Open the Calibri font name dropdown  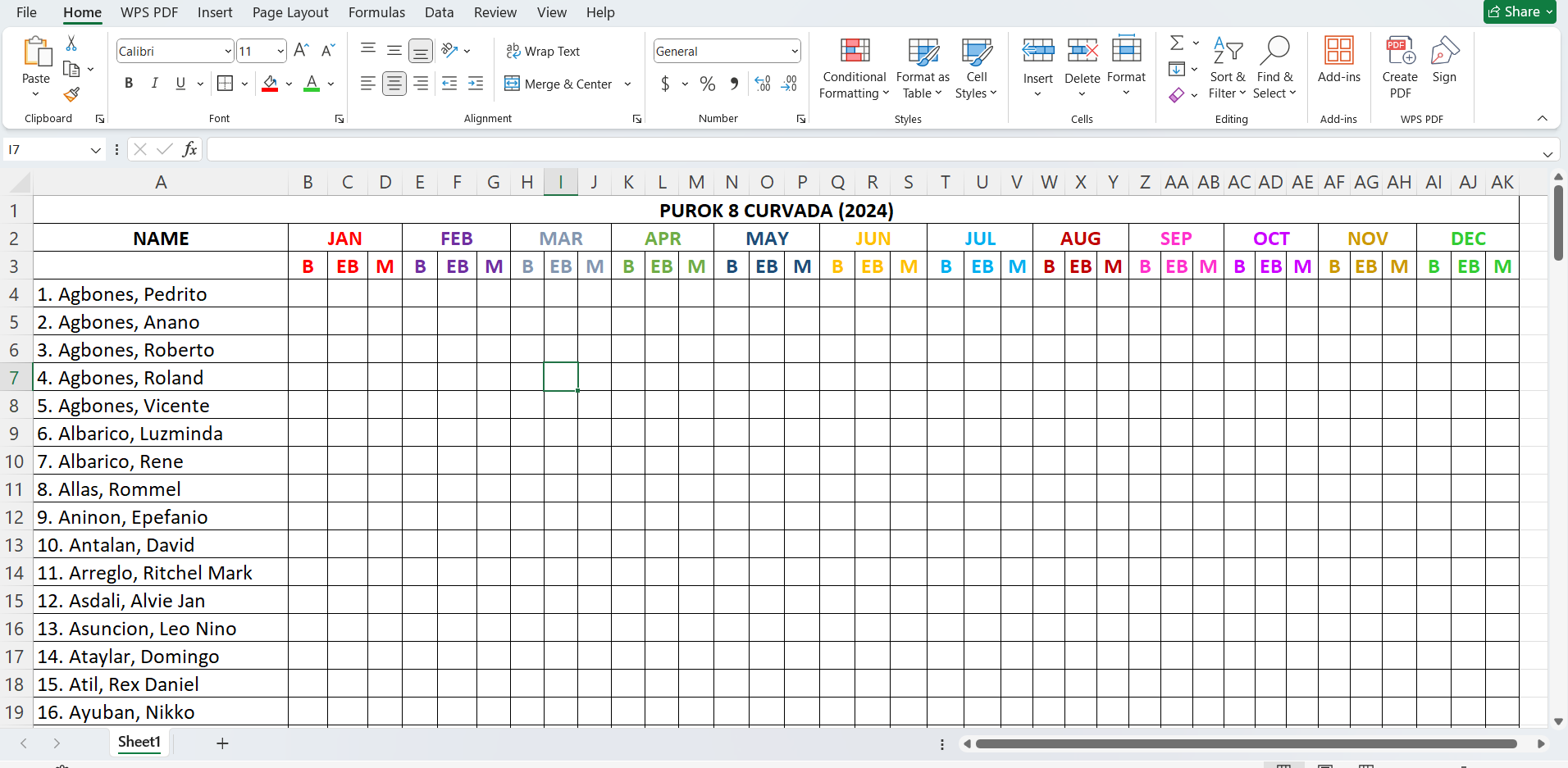tap(227, 52)
